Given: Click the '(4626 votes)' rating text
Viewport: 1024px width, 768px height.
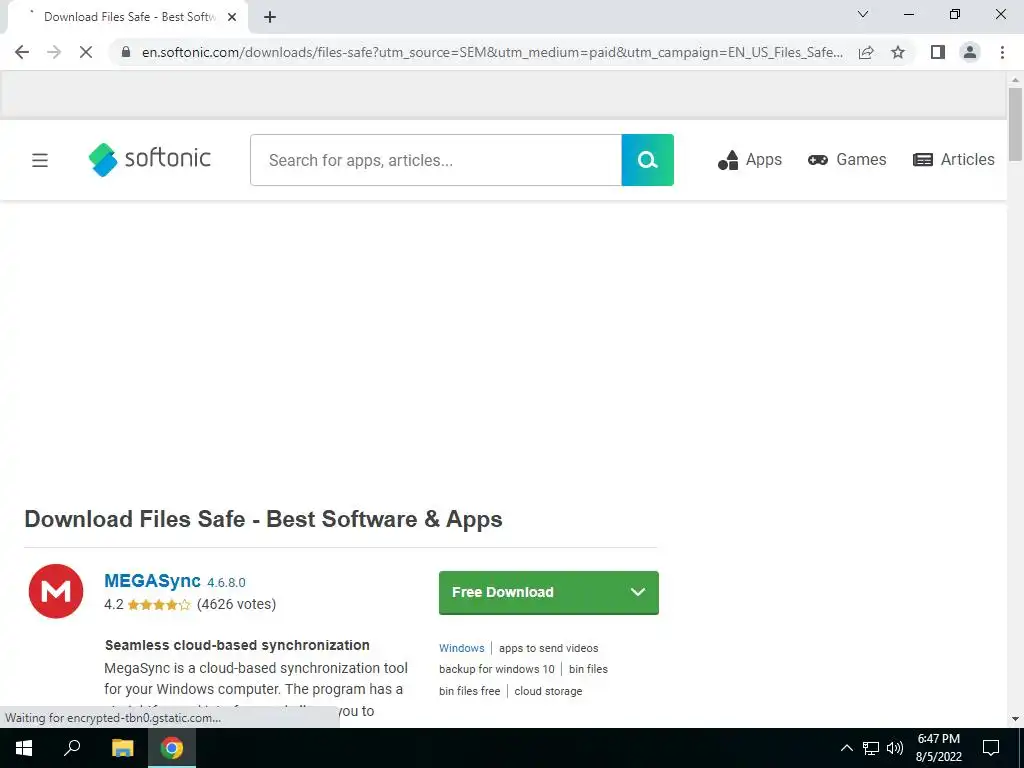Looking at the screenshot, I should point(236,604).
